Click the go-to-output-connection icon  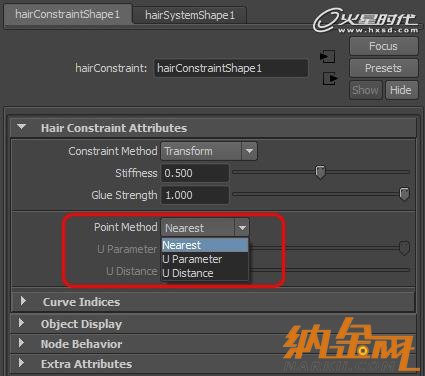click(x=330, y=79)
